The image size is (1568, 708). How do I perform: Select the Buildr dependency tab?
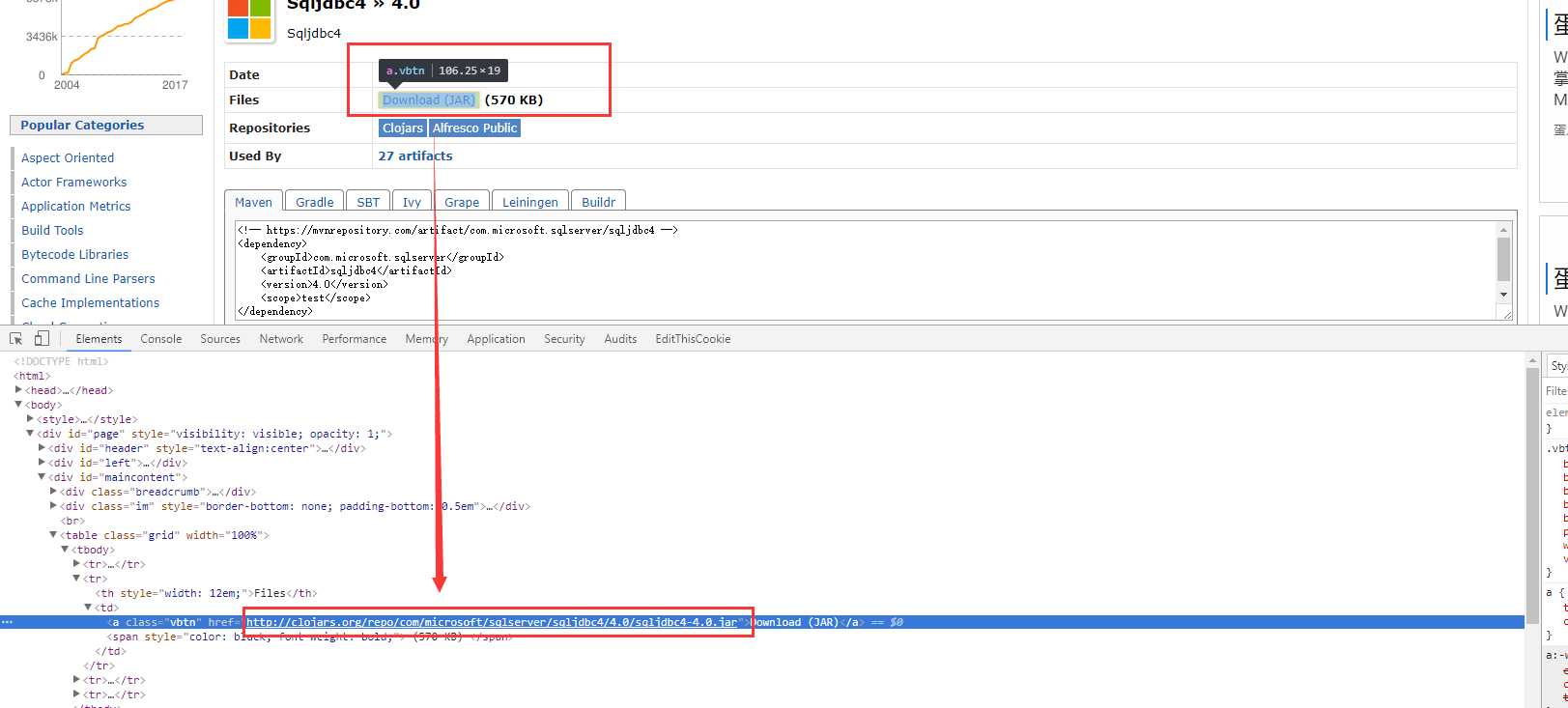click(x=599, y=202)
